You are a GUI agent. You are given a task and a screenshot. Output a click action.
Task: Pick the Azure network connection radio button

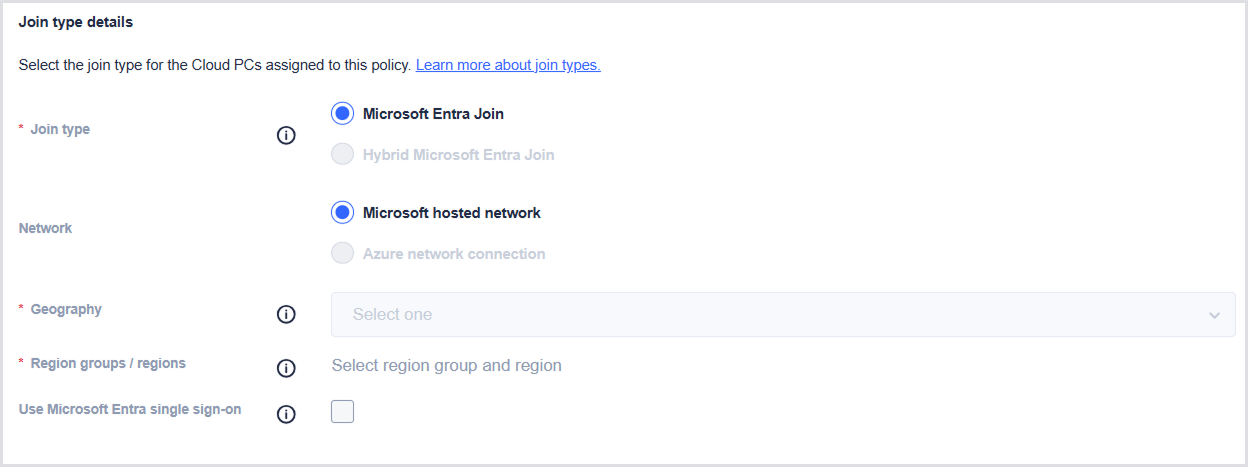[343, 254]
